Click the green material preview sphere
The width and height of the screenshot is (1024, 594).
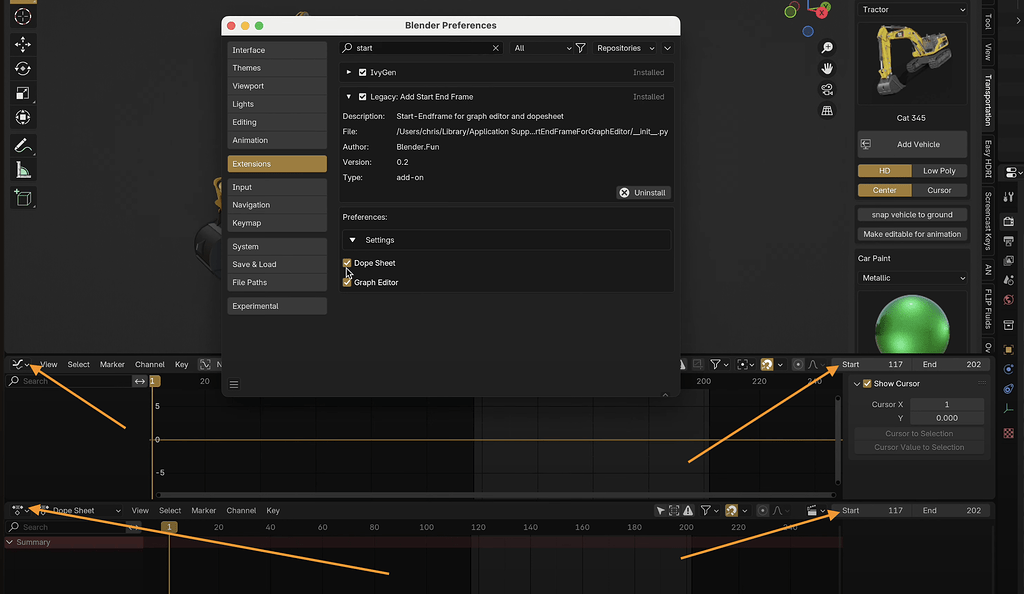click(912, 324)
